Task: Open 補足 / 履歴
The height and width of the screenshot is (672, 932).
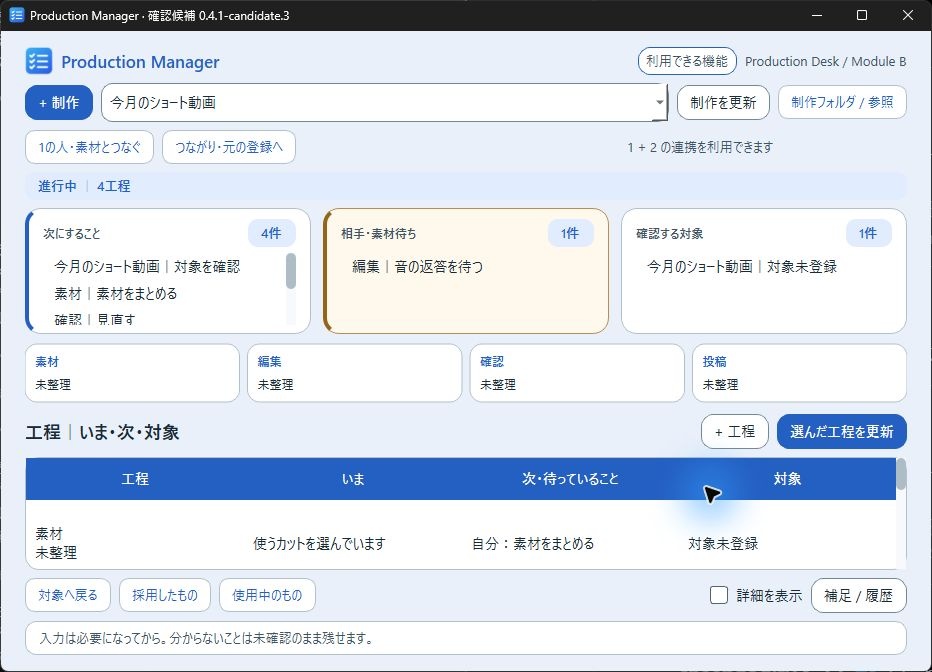Action: point(858,595)
